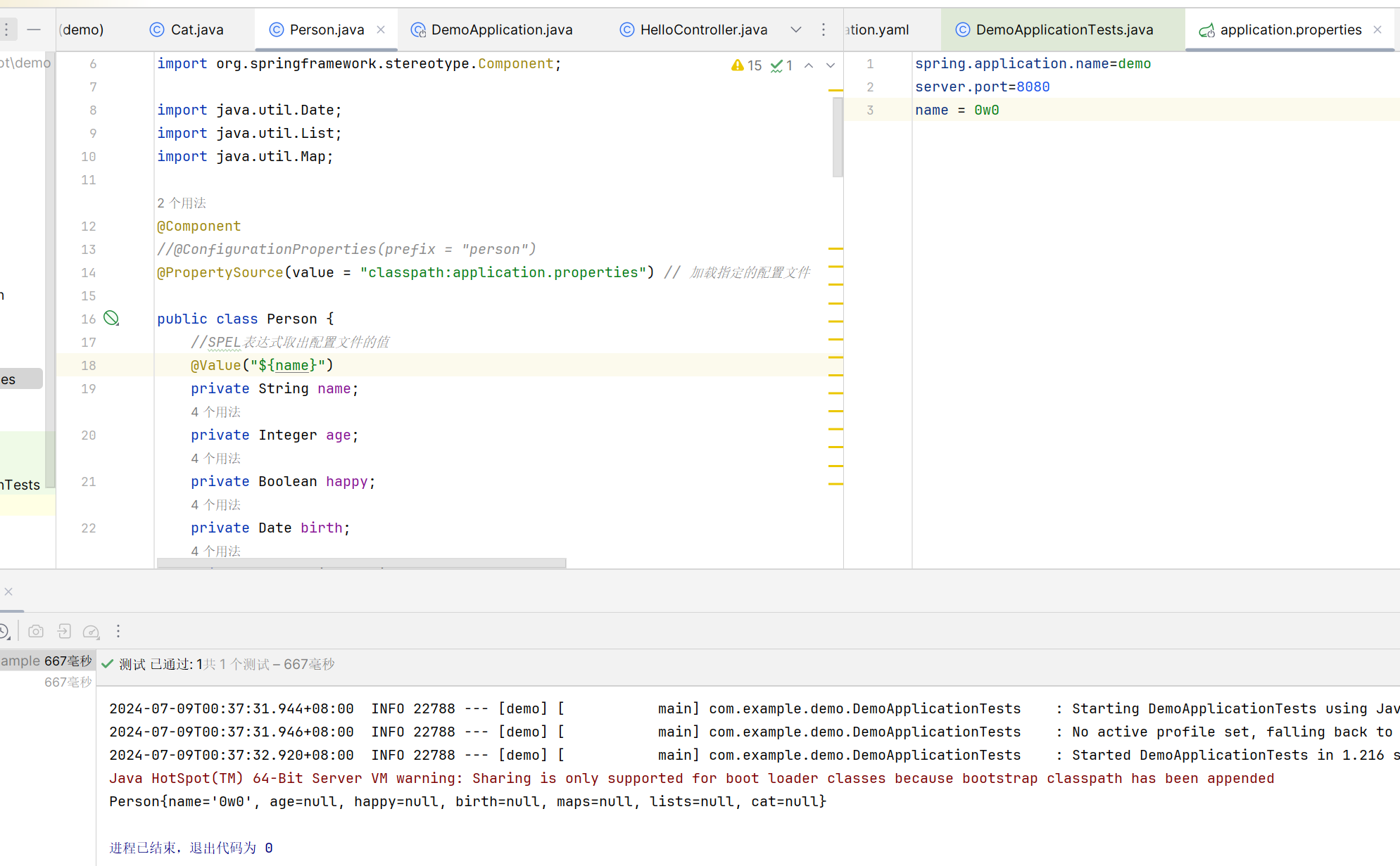The height and width of the screenshot is (866, 1400).
Task: Open the DemoApplication.java tab
Action: 492,30
